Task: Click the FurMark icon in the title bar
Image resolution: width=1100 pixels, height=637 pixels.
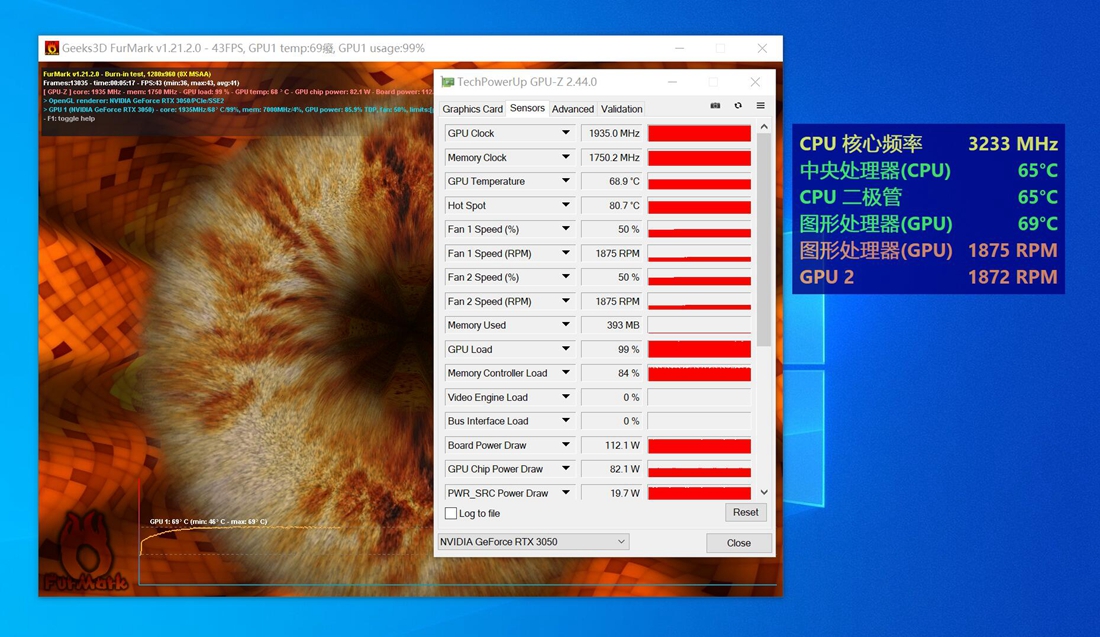Action: (52, 47)
